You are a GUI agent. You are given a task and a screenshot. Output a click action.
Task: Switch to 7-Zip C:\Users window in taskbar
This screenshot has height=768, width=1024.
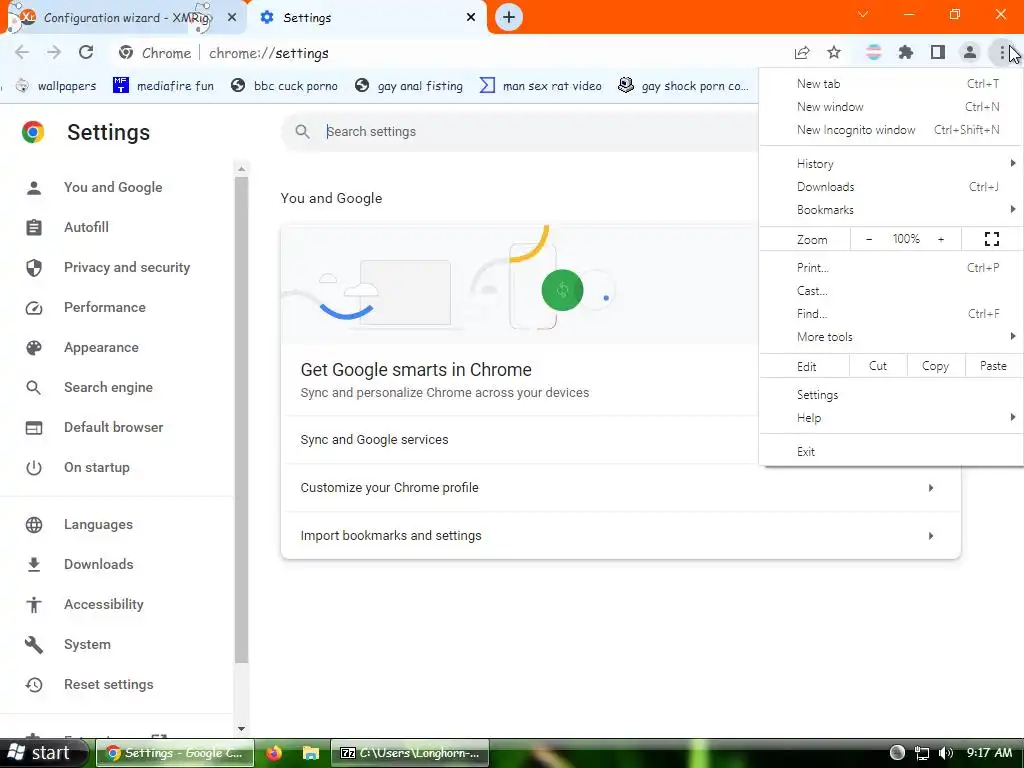(x=411, y=753)
